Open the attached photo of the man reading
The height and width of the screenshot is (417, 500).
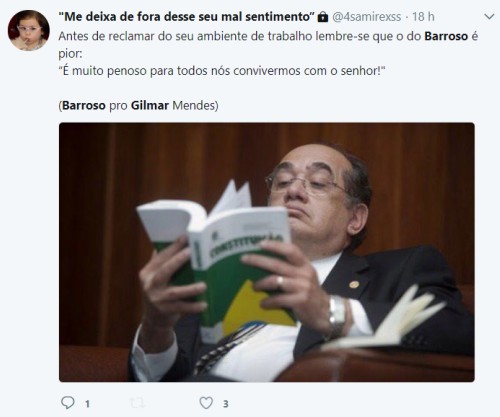267,252
